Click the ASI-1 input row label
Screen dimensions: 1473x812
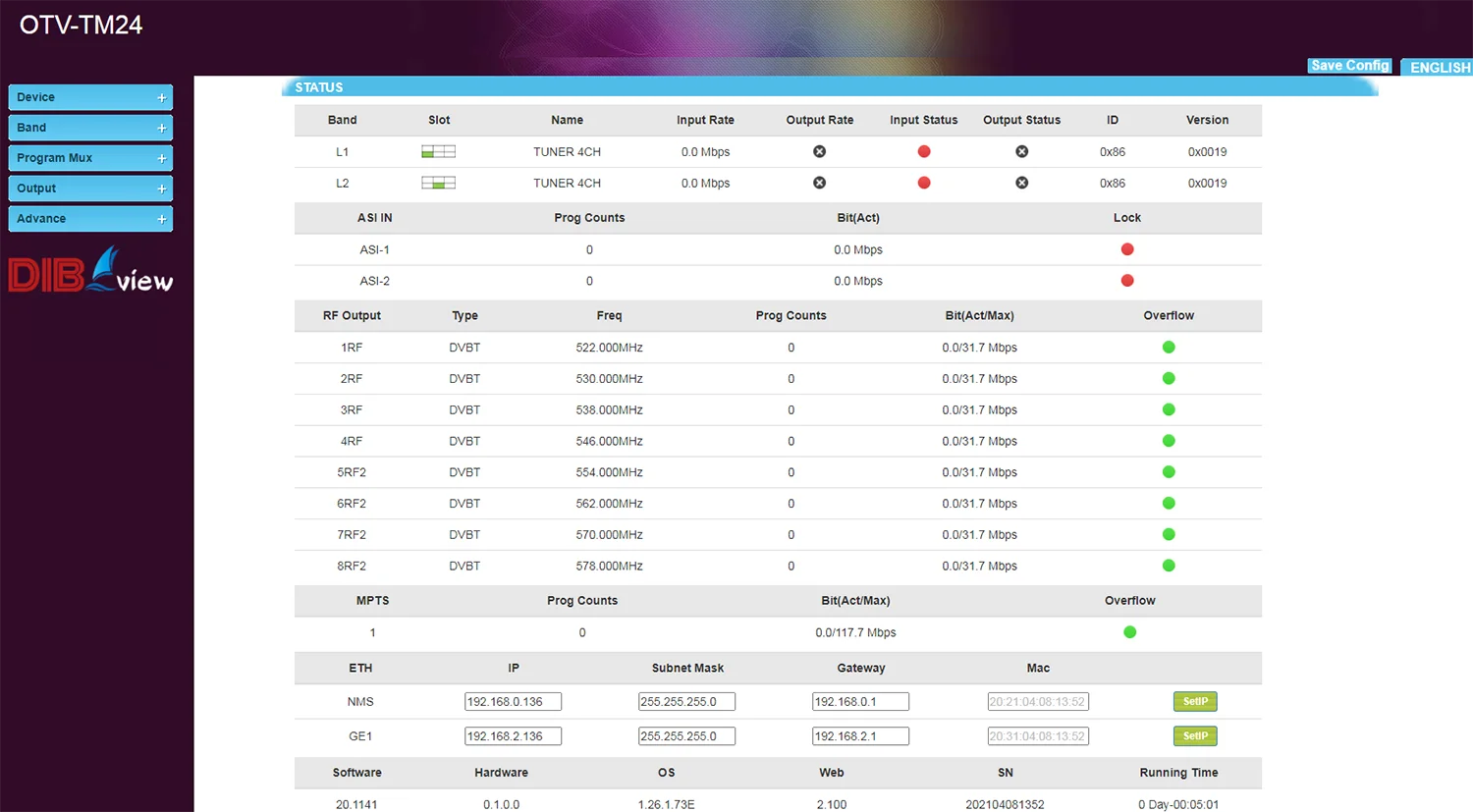374,250
